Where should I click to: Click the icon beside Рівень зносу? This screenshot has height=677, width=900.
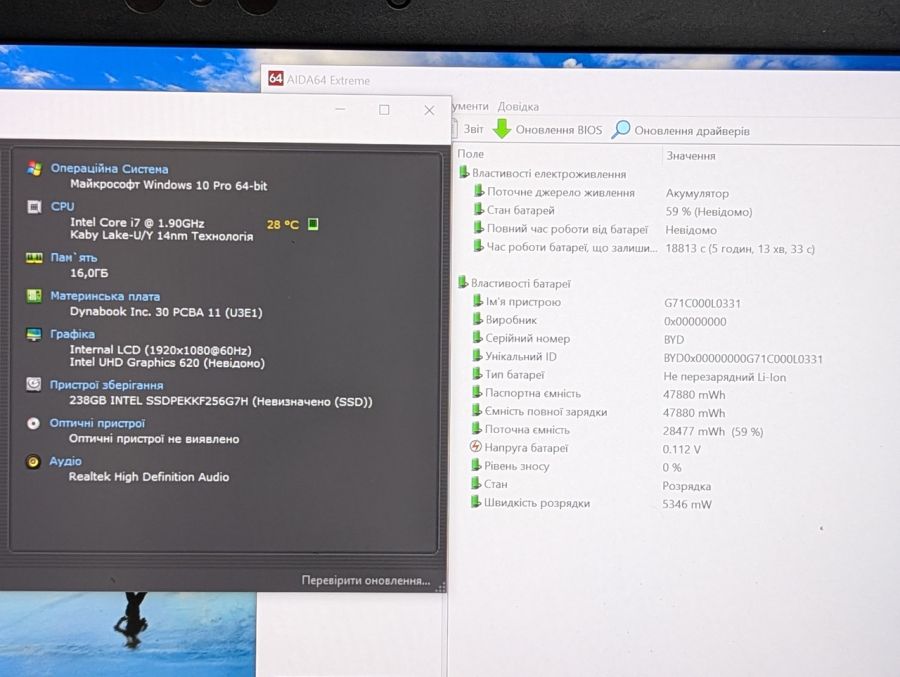pos(476,465)
